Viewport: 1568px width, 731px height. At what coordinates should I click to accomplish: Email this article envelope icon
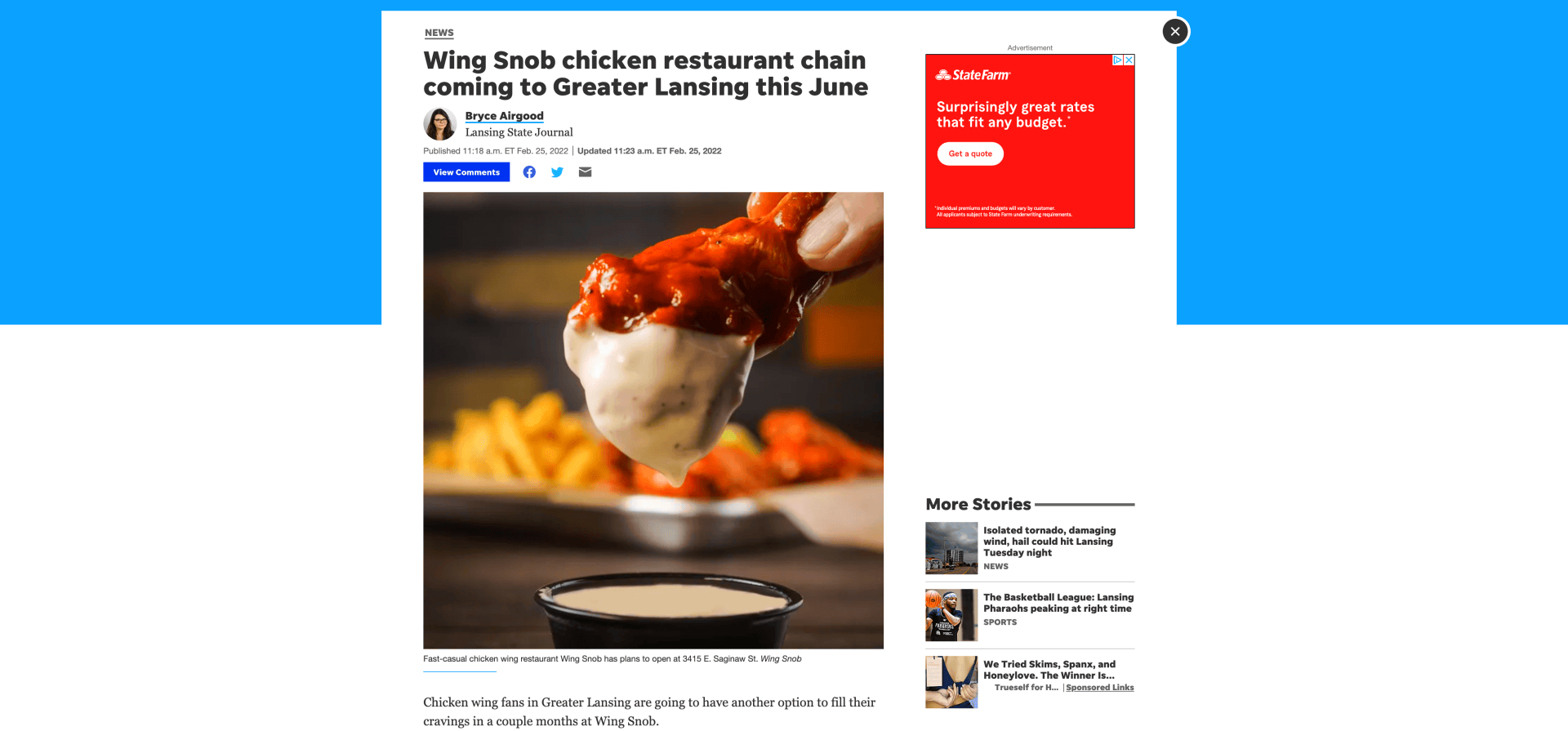point(585,172)
